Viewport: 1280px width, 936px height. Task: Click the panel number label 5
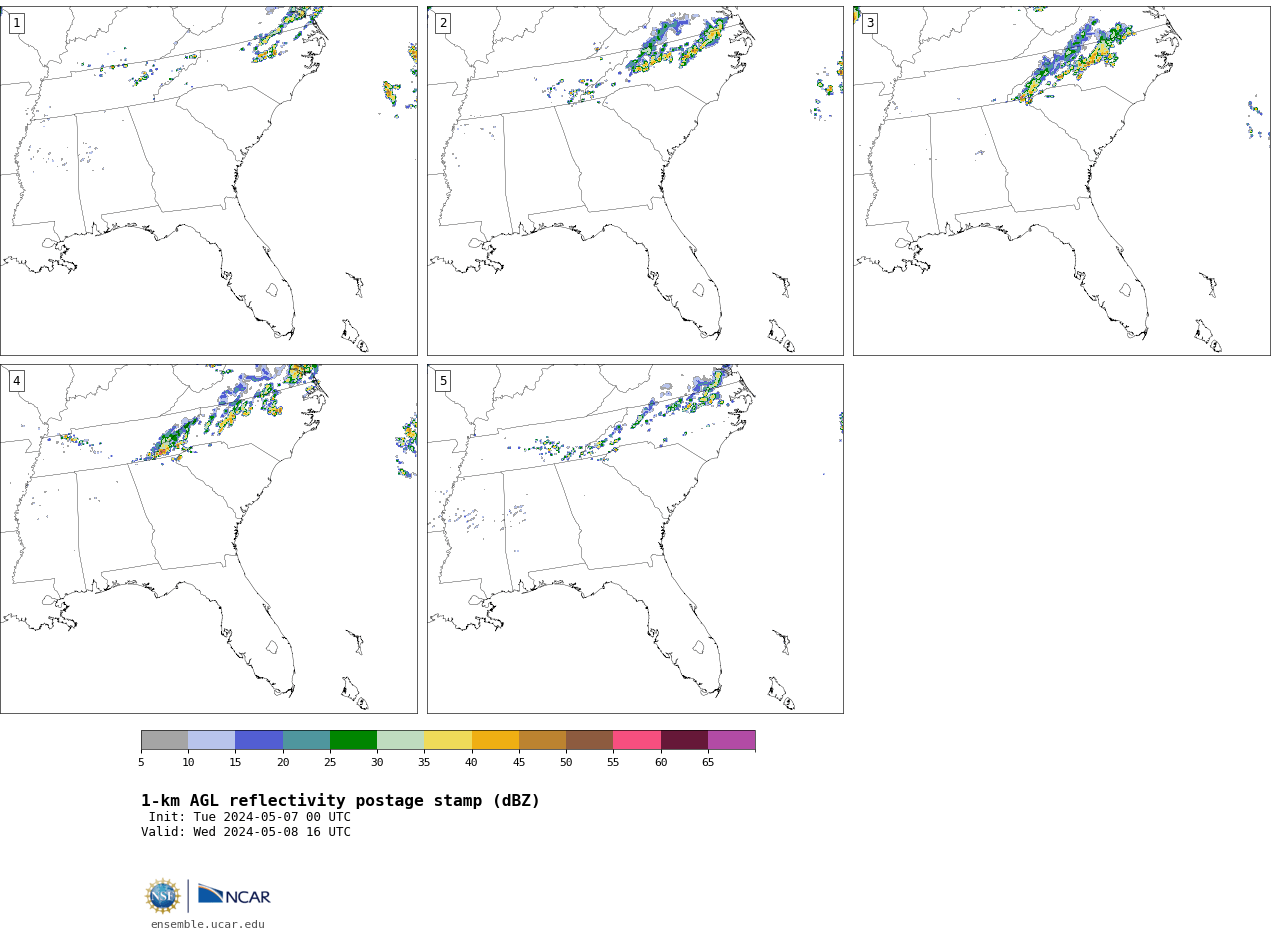443,381
